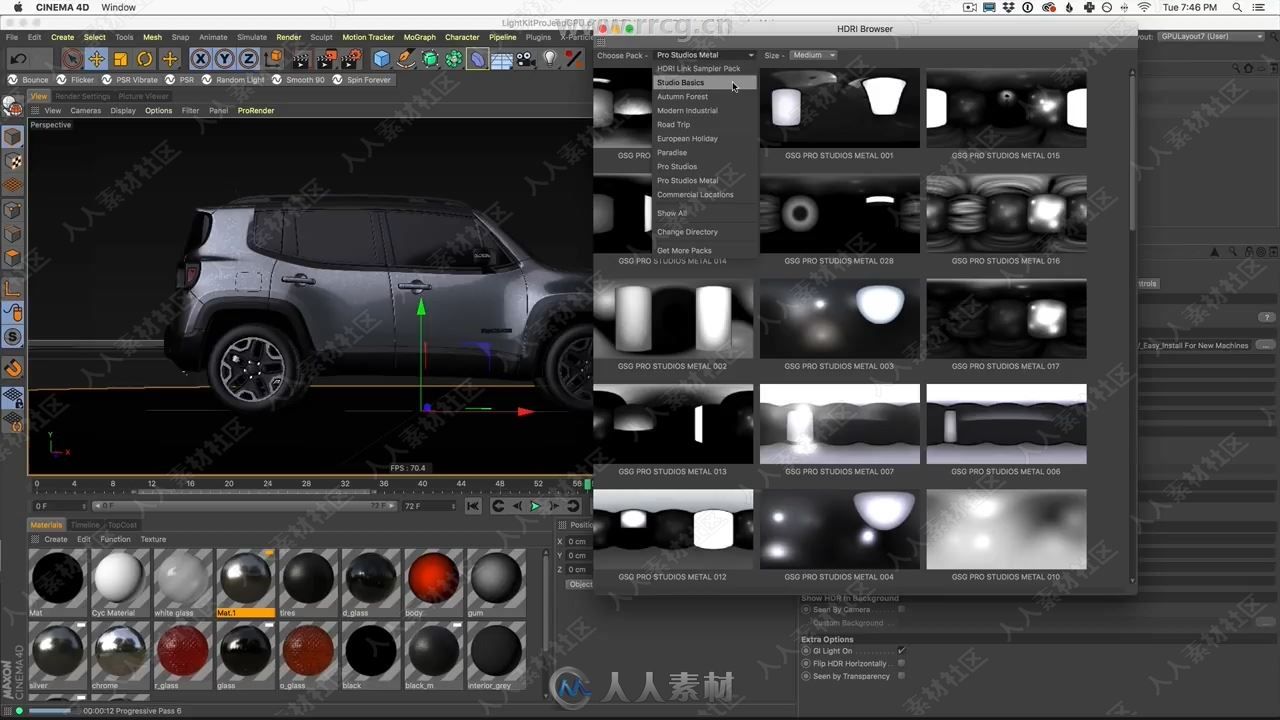The width and height of the screenshot is (1280, 720).
Task: Click the Undo arrow icon
Action: point(18,59)
